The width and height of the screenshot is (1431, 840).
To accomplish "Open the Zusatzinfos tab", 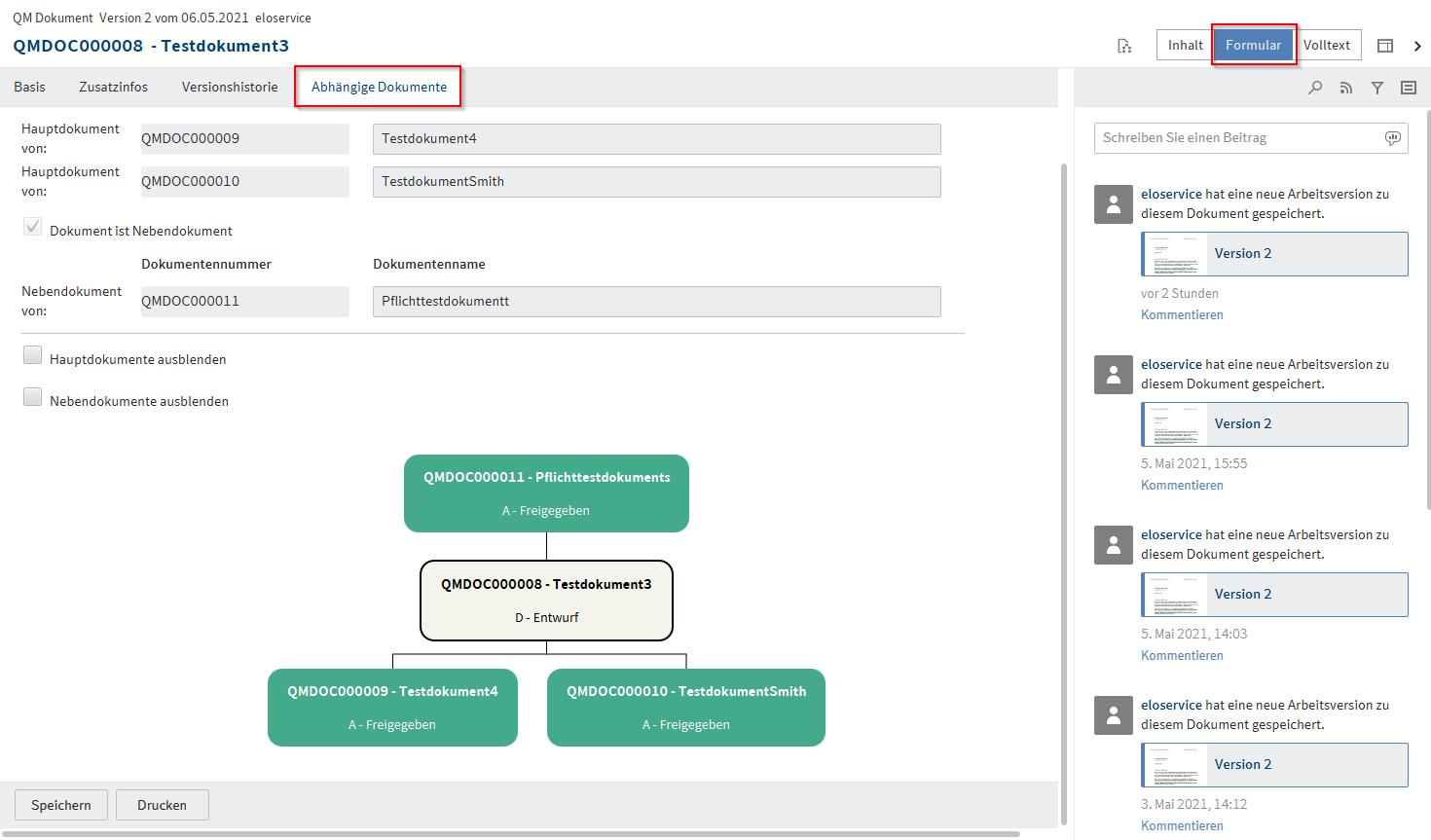I will [x=113, y=88].
